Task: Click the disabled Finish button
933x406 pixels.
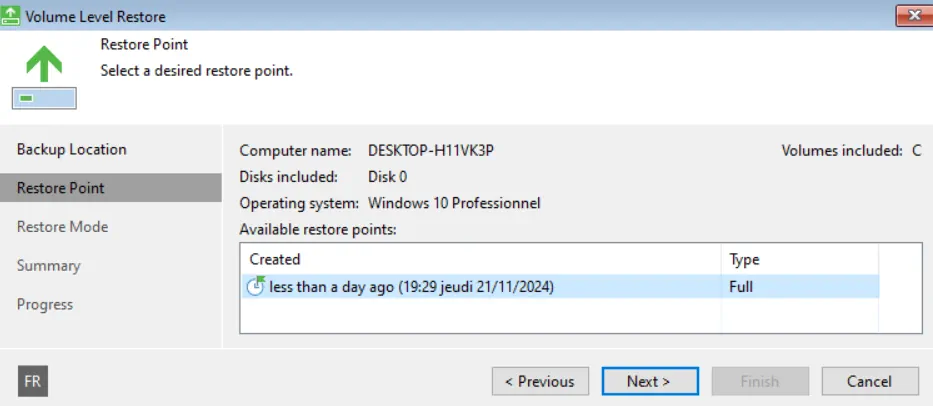Action: point(760,381)
